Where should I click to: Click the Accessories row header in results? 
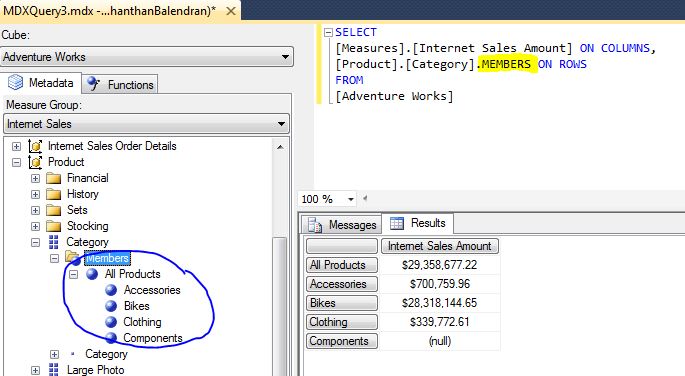342,284
